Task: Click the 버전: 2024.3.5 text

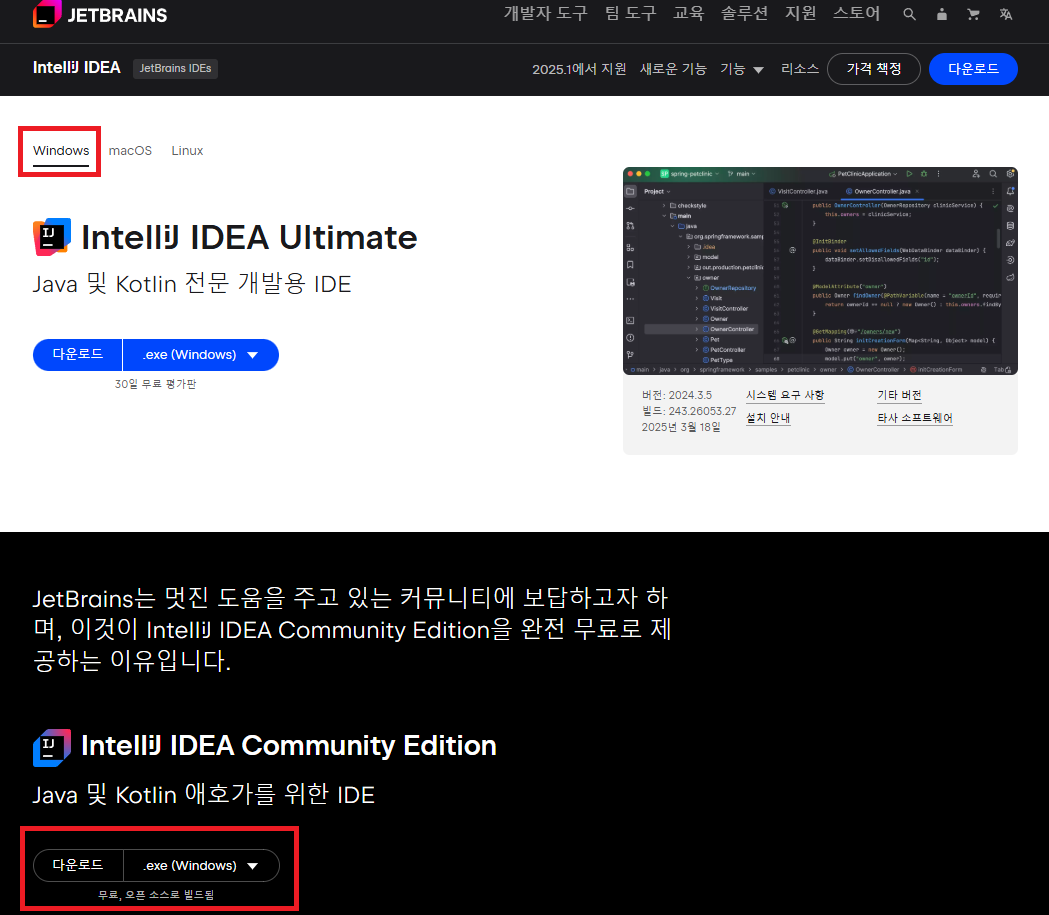Action: pyautogui.click(x=677, y=395)
